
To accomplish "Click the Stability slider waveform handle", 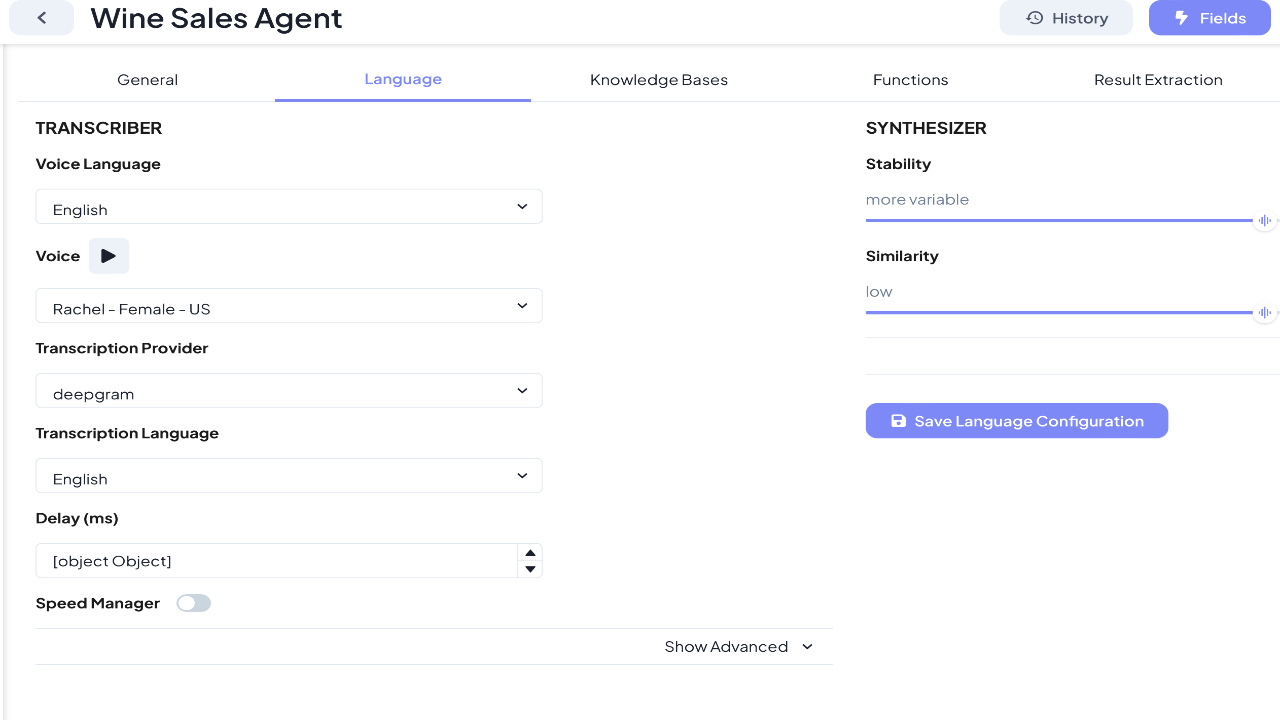I will 1264,220.
